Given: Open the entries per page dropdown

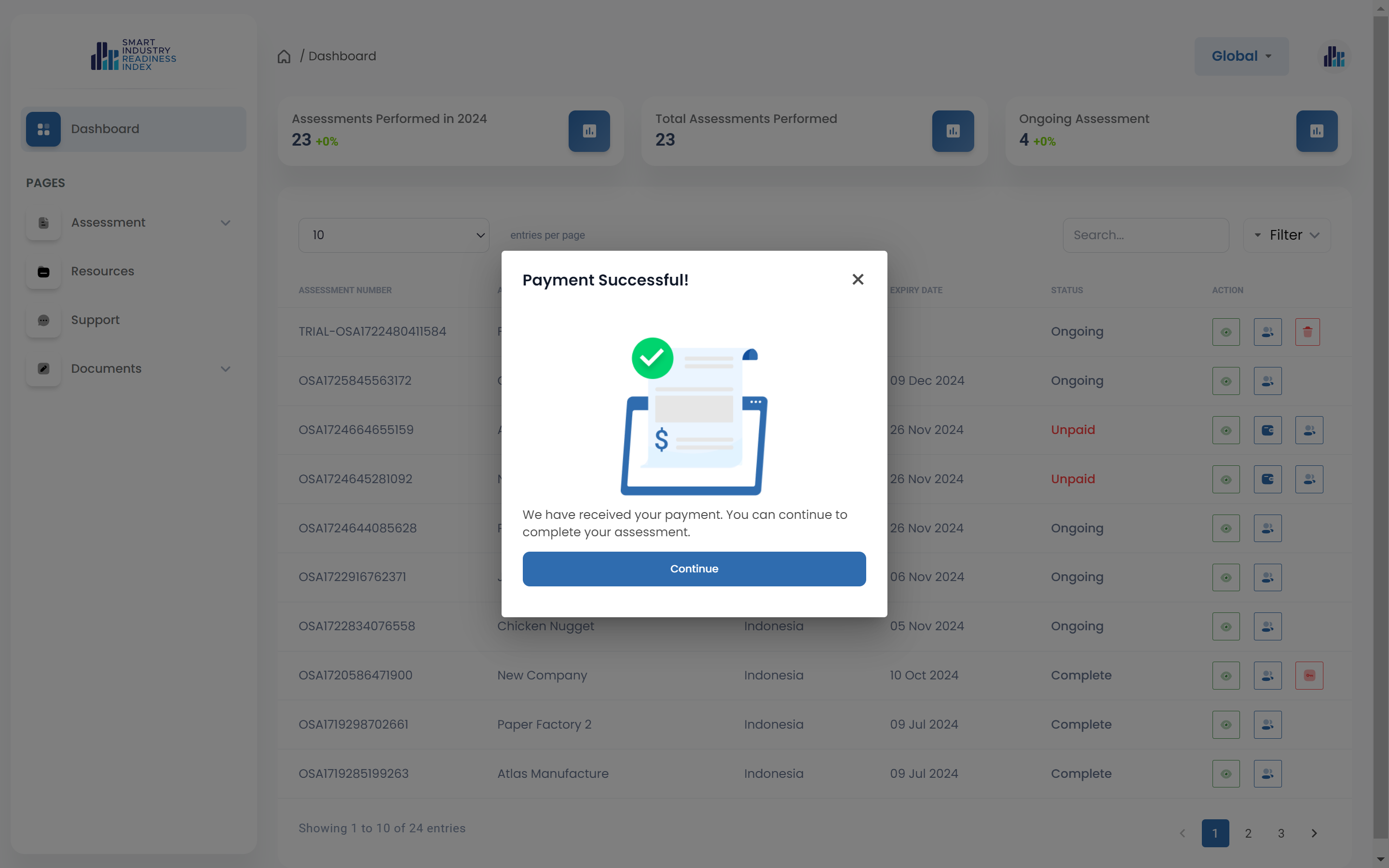Looking at the screenshot, I should tap(394, 235).
